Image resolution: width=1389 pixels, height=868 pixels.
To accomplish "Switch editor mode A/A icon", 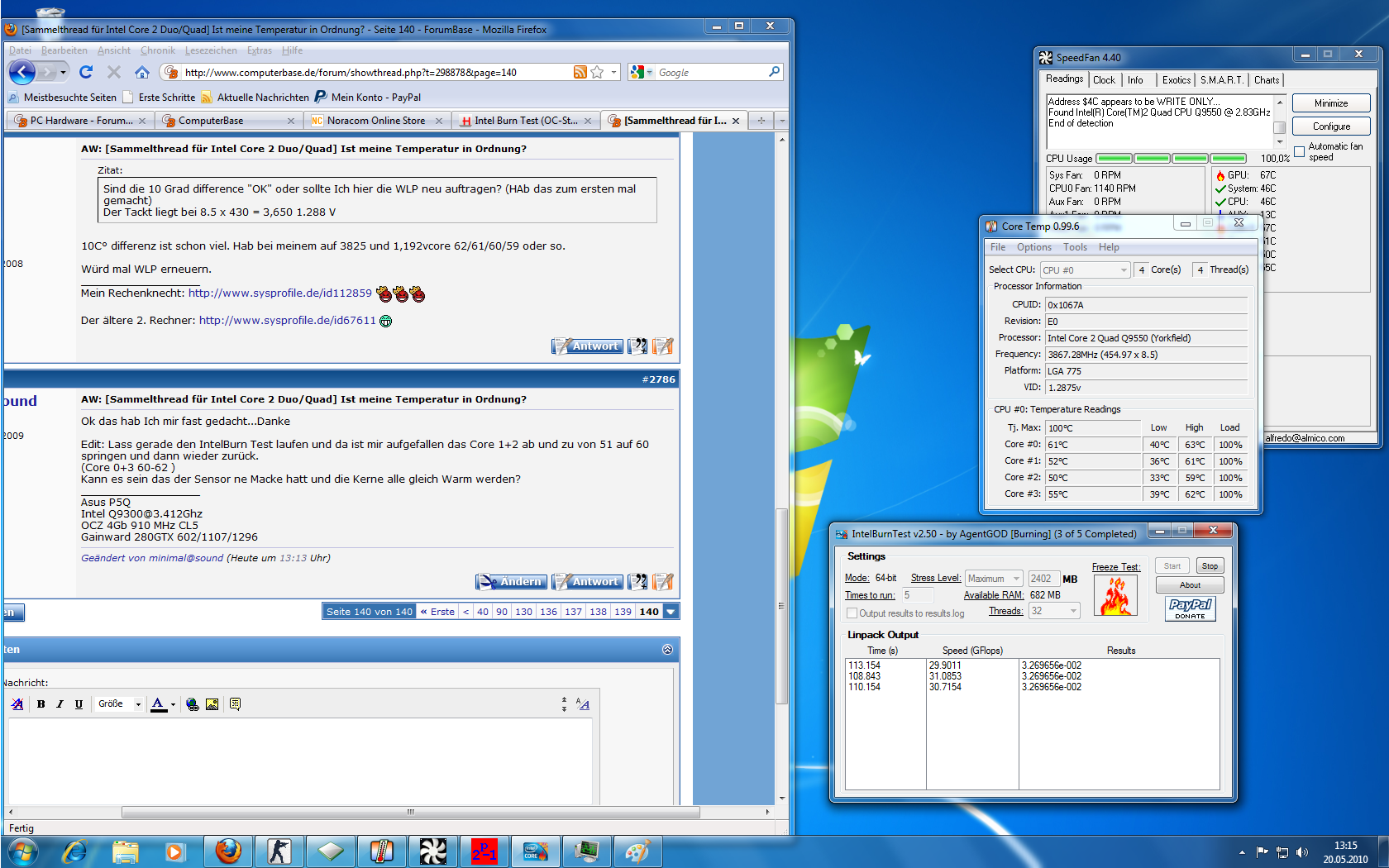I will 583,704.
